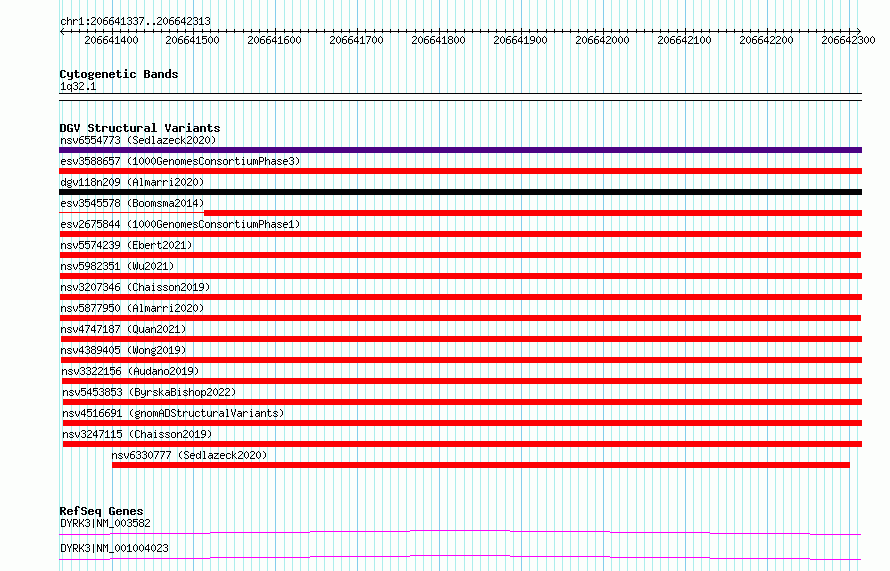The image size is (890, 571).
Task: Select ruler position 206642100
Action: pos(685,40)
